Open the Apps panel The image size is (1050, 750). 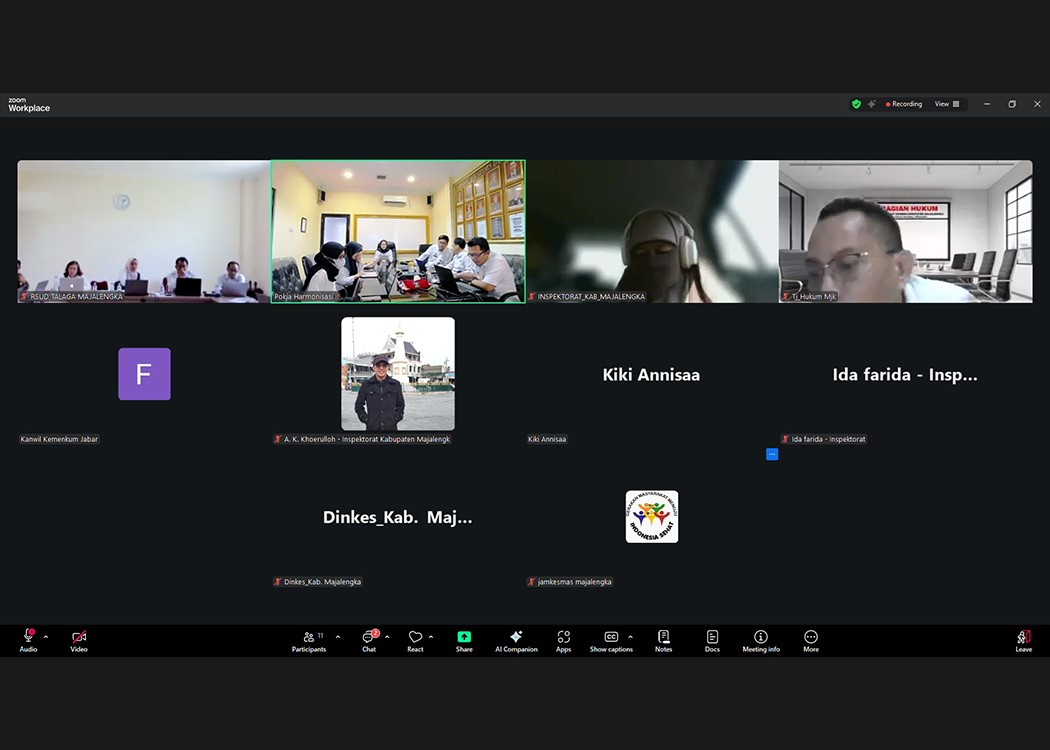click(x=564, y=640)
